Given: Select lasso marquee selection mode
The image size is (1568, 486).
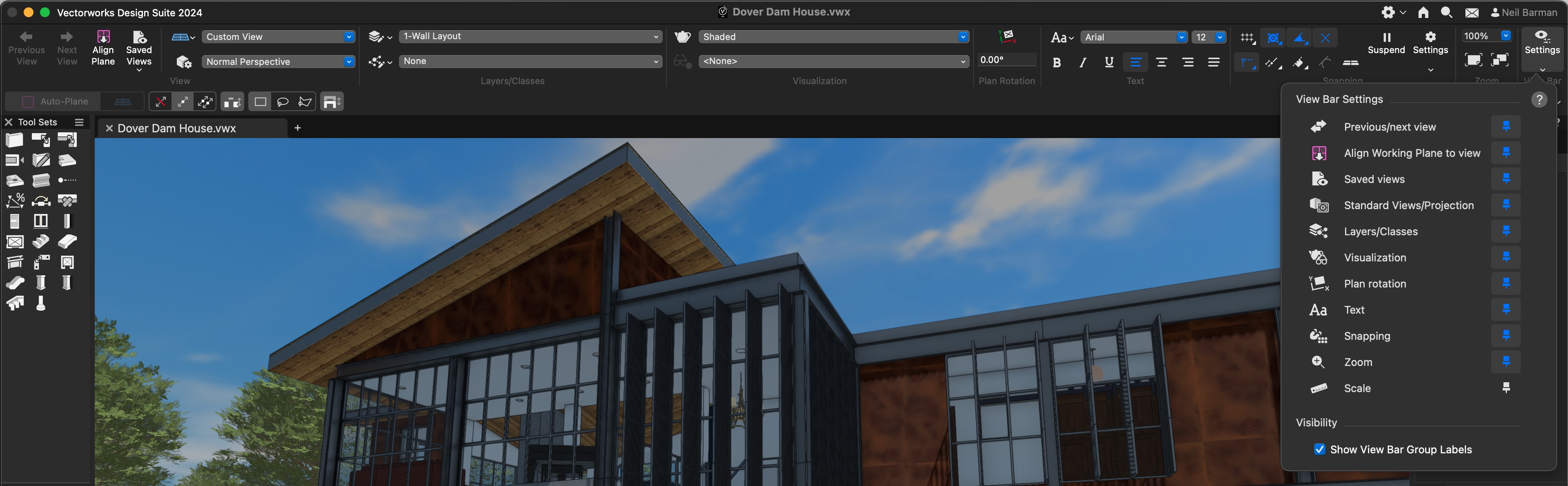Looking at the screenshot, I should [x=283, y=102].
